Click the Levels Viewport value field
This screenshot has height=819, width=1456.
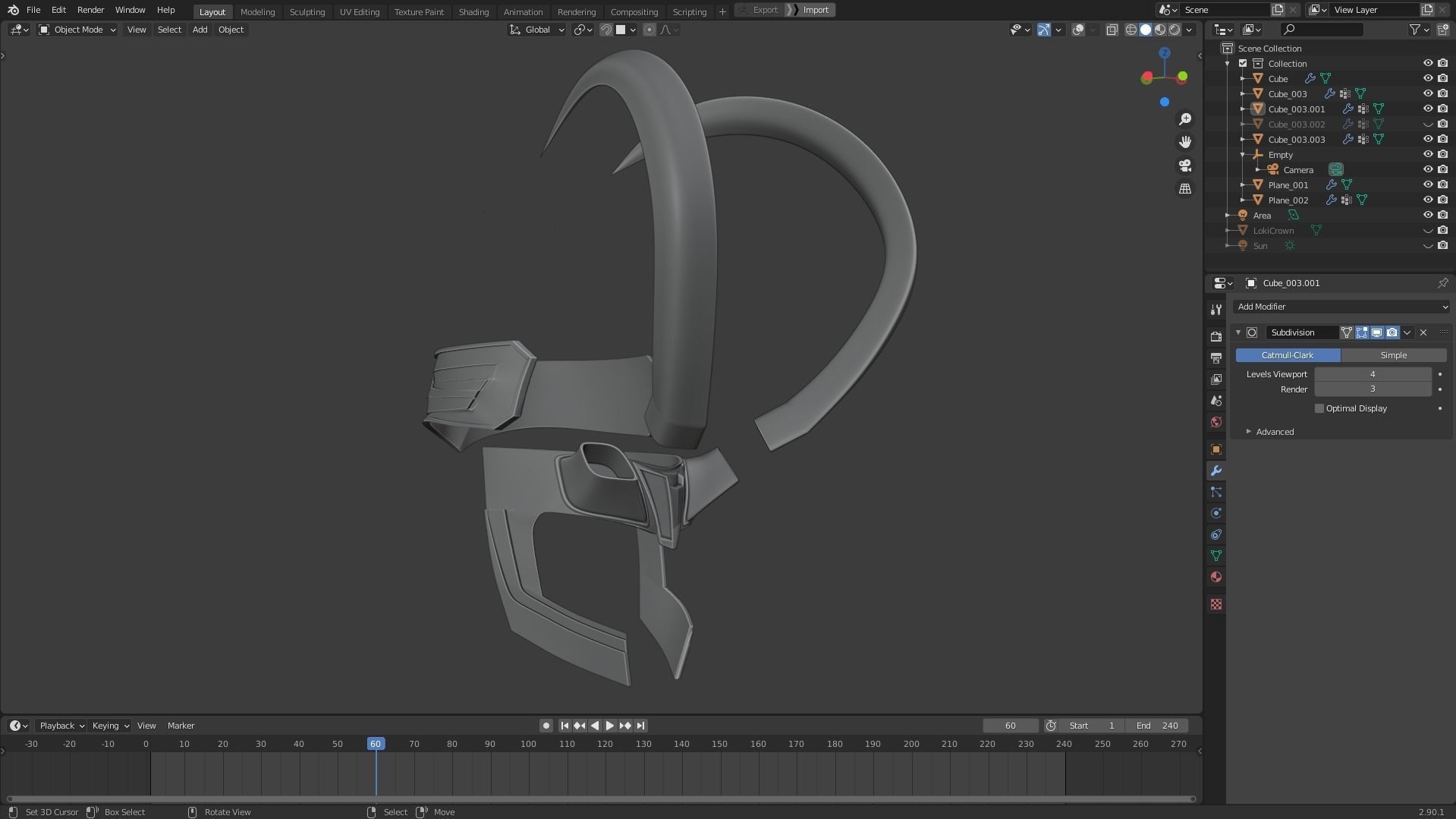point(1373,374)
